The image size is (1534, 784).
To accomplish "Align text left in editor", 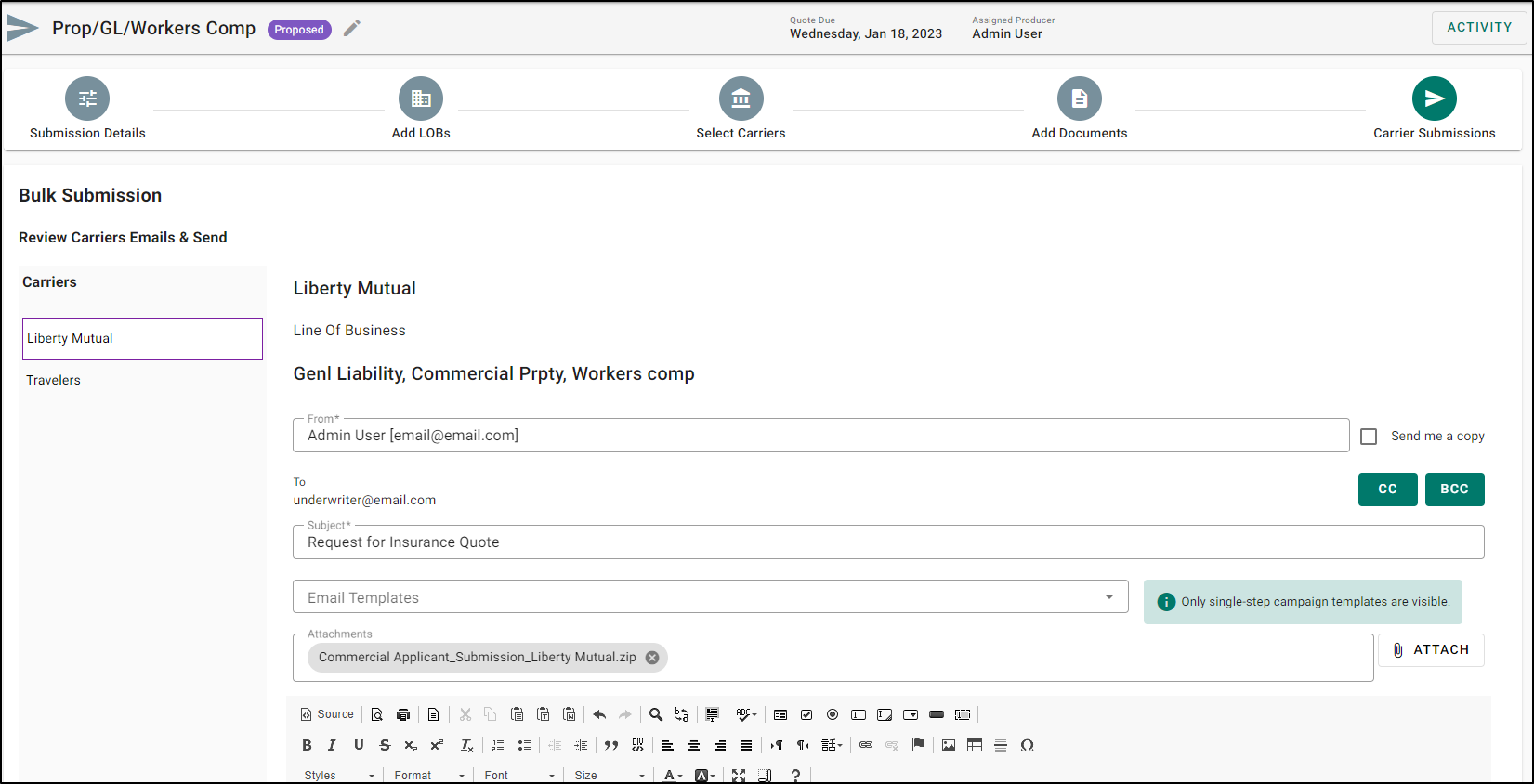I will 668,745.
